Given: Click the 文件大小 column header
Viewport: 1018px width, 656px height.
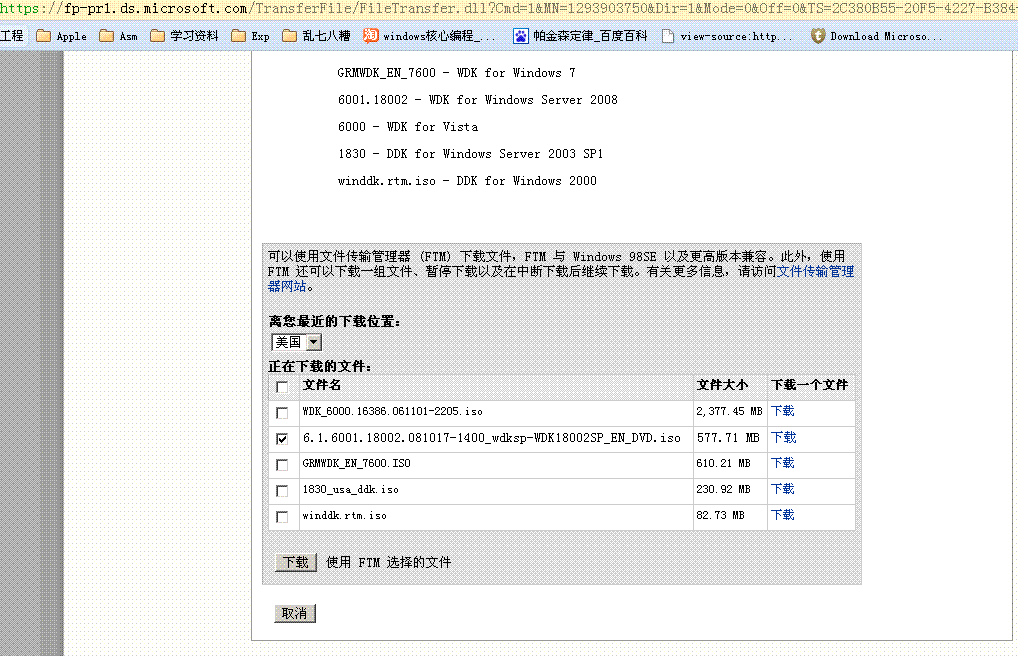Looking at the screenshot, I should pyautogui.click(x=722, y=385).
